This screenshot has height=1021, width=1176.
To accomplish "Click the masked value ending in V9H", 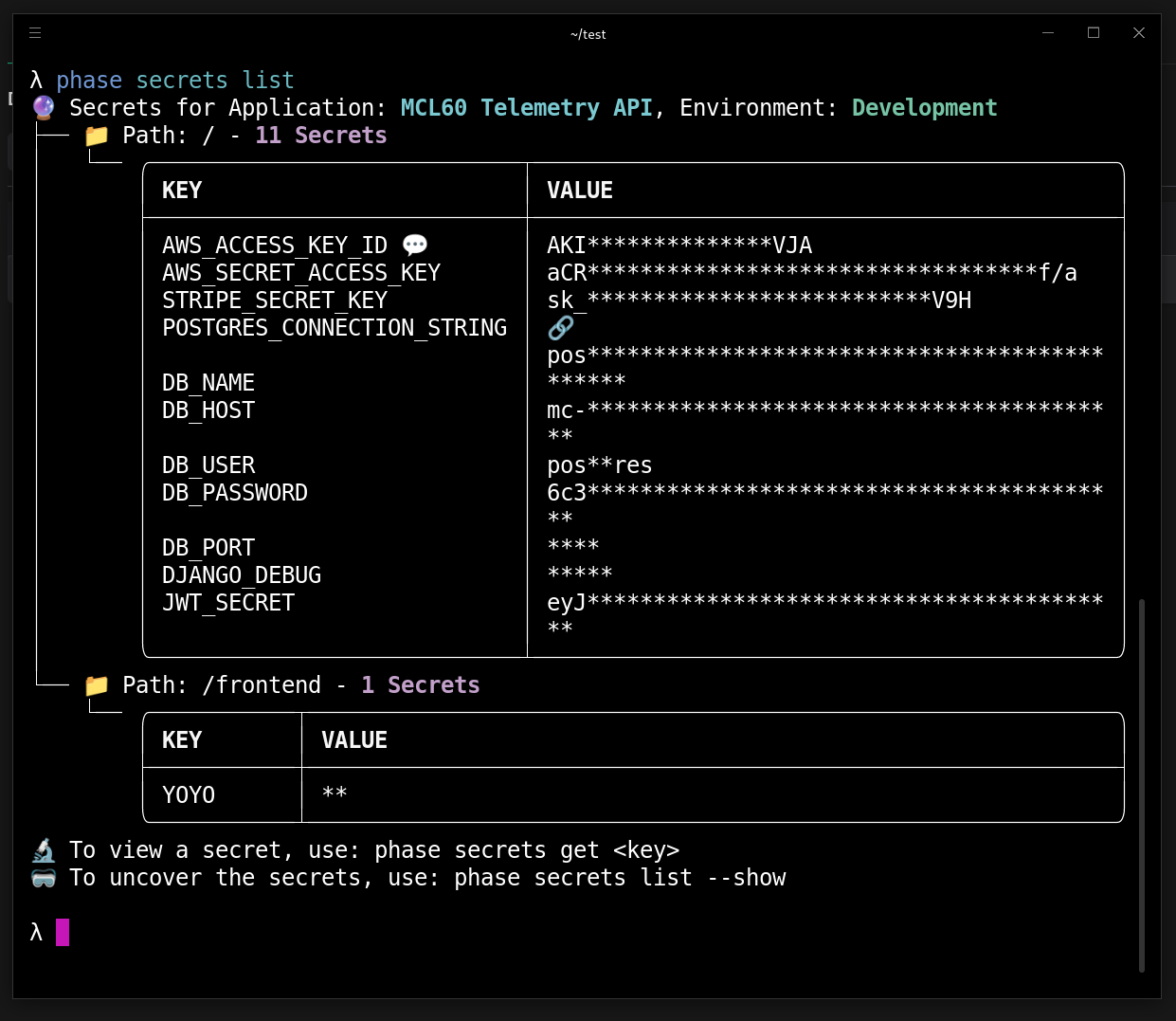I will pyautogui.click(x=759, y=301).
